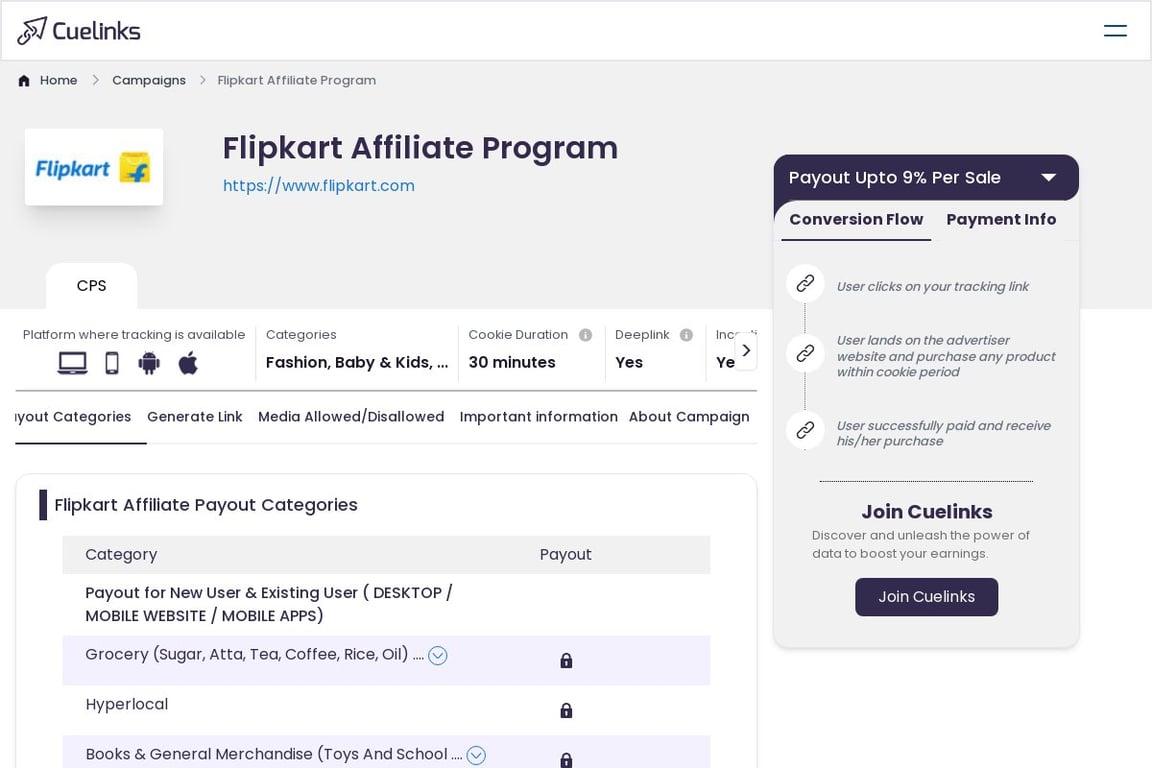Expand the Books & General Merchandise chevron
The image size is (1152, 768).
point(476,756)
